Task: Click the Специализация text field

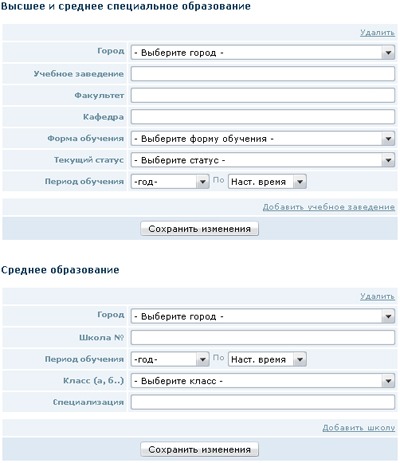Action: [263, 402]
